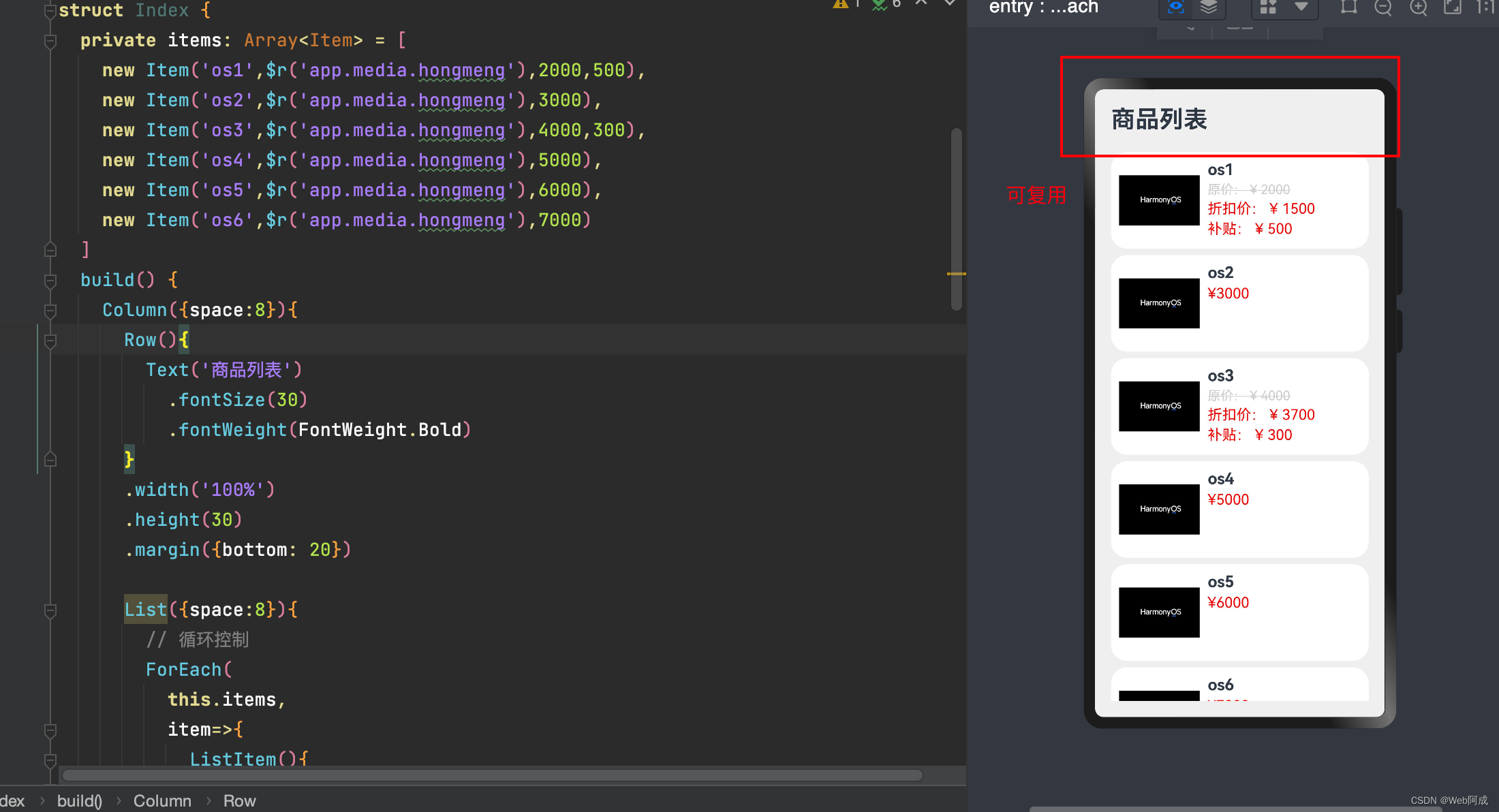This screenshot has height=812, width=1499.
Task: Zoom in the previewer
Action: coord(1418,7)
